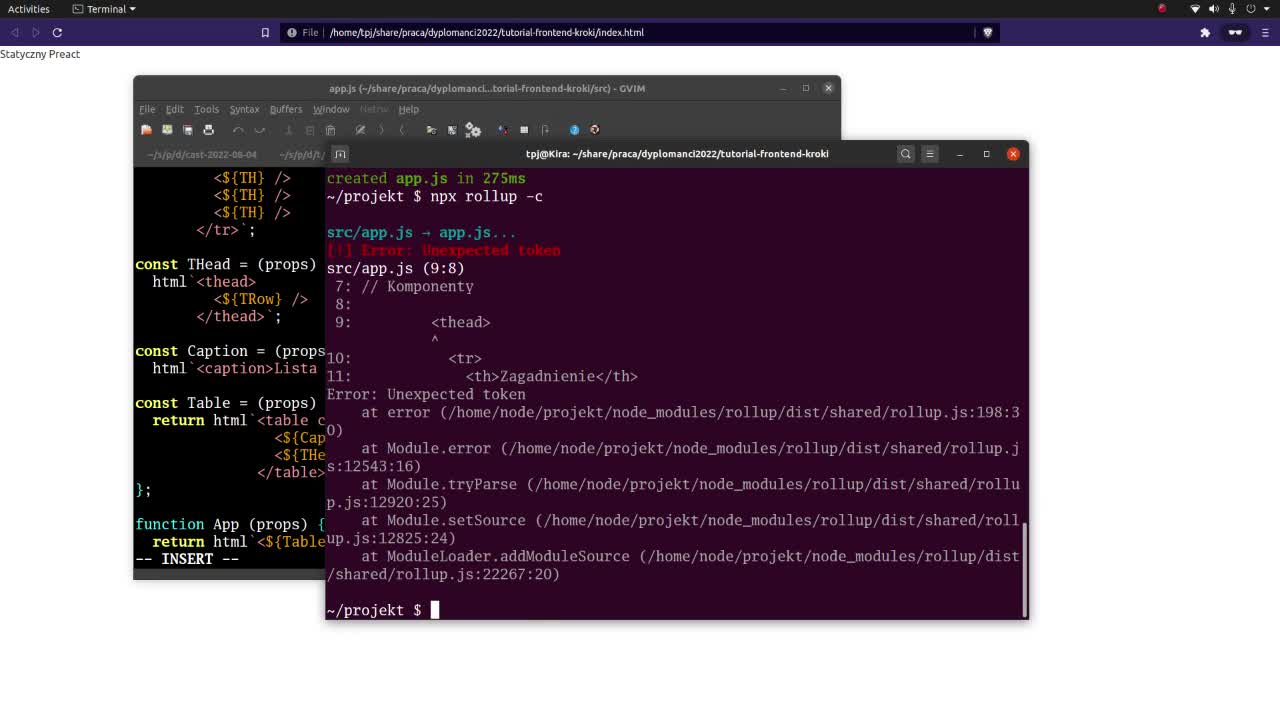The width and height of the screenshot is (1280, 720).
Task: Click the 'Statyczny Preact' page text
Action: [40, 54]
